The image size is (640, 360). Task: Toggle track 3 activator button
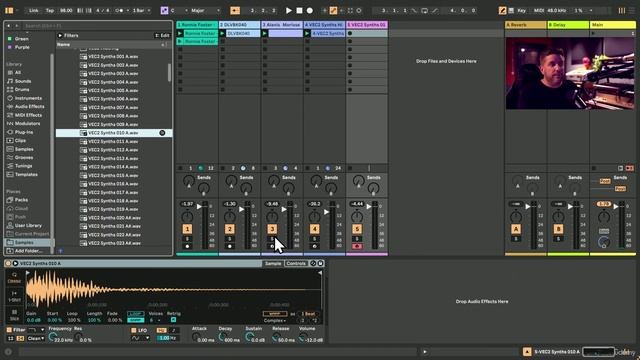[x=272, y=229]
